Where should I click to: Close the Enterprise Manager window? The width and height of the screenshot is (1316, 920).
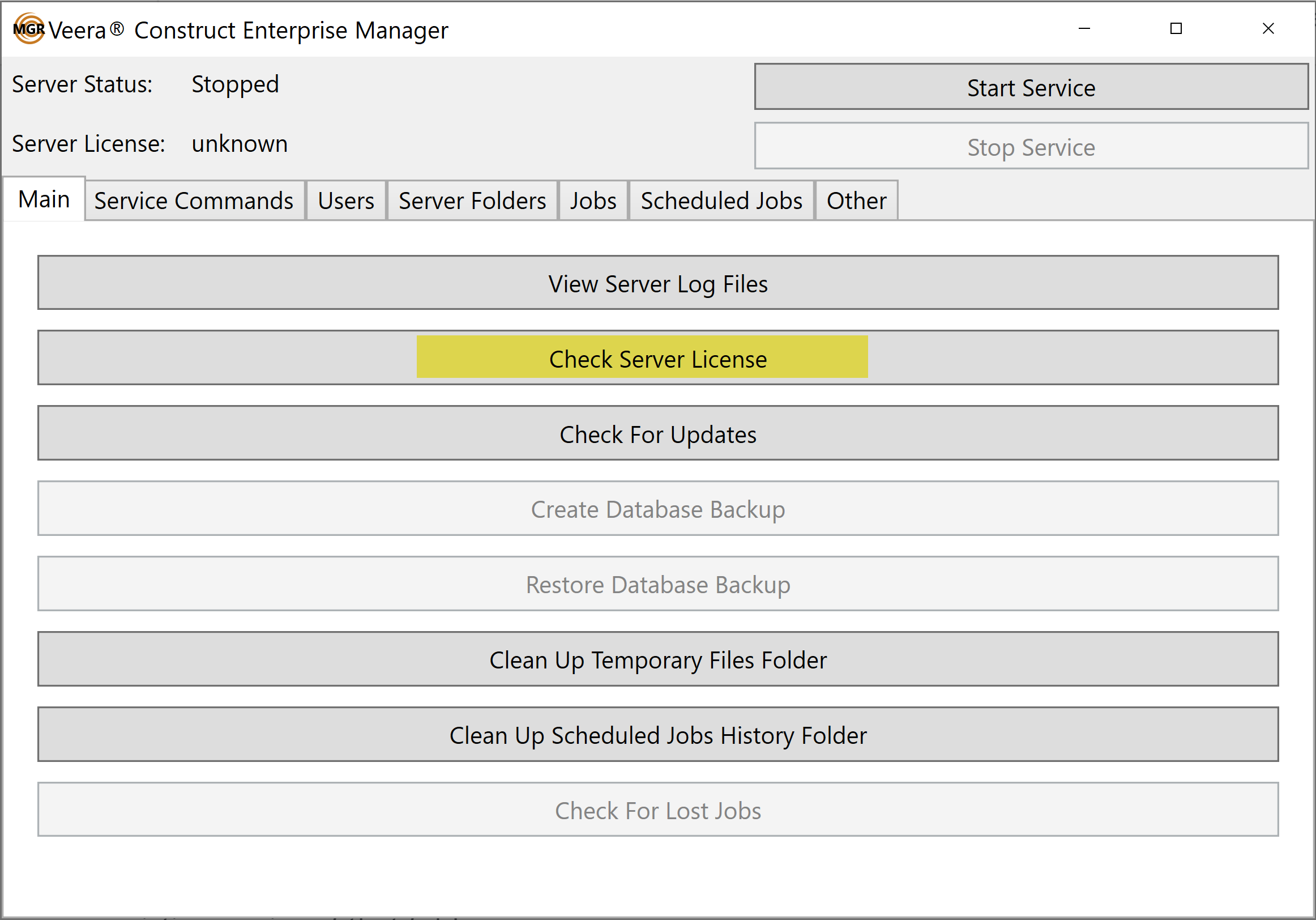click(1268, 28)
